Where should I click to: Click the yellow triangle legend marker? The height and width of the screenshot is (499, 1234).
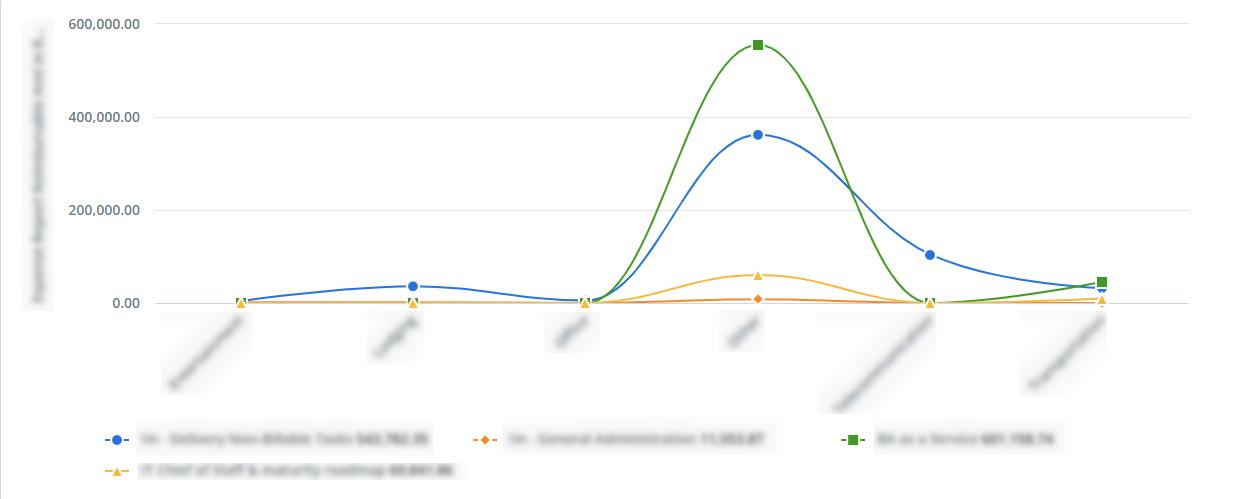117,471
